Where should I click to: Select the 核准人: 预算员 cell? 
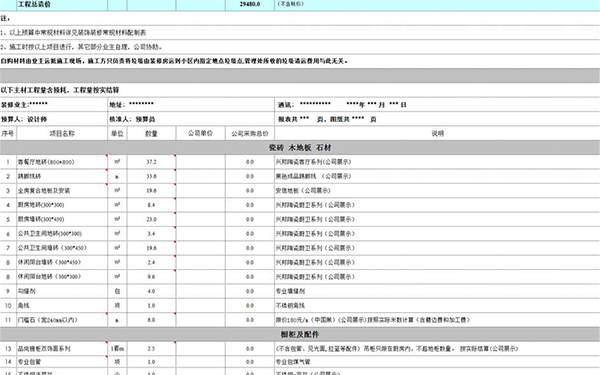pos(191,119)
